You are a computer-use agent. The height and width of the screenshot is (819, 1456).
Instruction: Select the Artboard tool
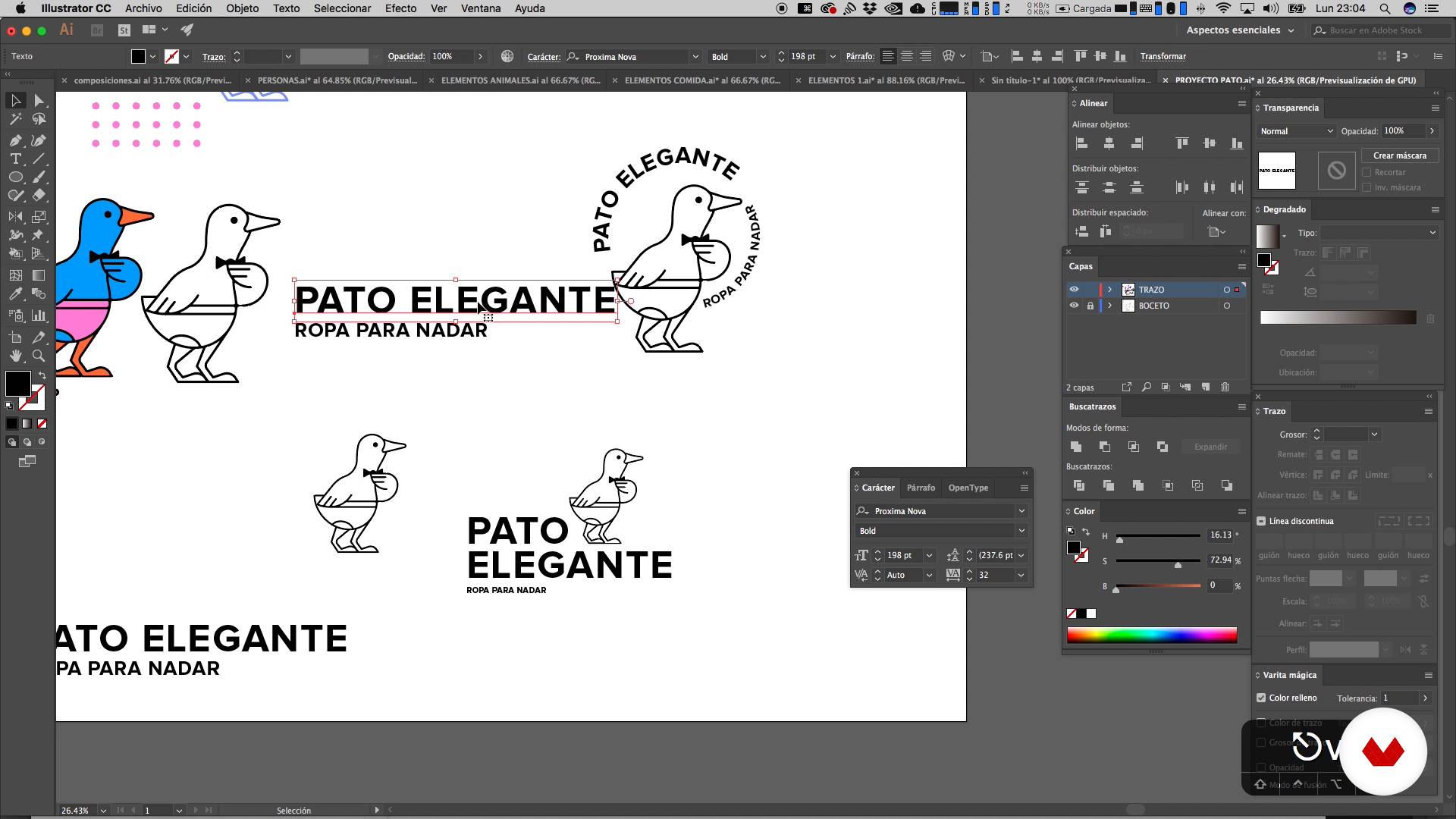click(15, 337)
